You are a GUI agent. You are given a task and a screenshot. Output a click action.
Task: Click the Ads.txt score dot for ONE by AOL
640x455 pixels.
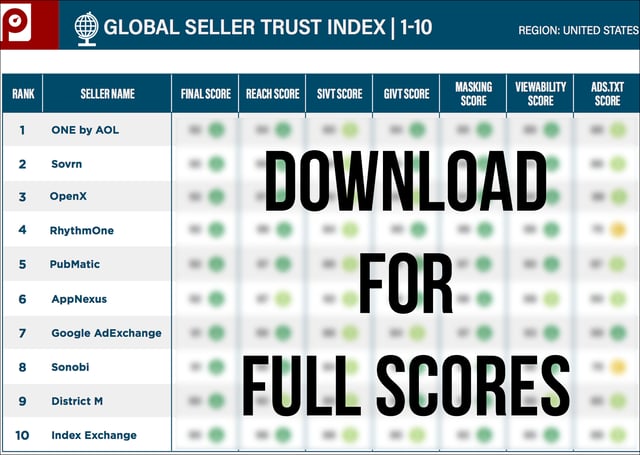618,130
